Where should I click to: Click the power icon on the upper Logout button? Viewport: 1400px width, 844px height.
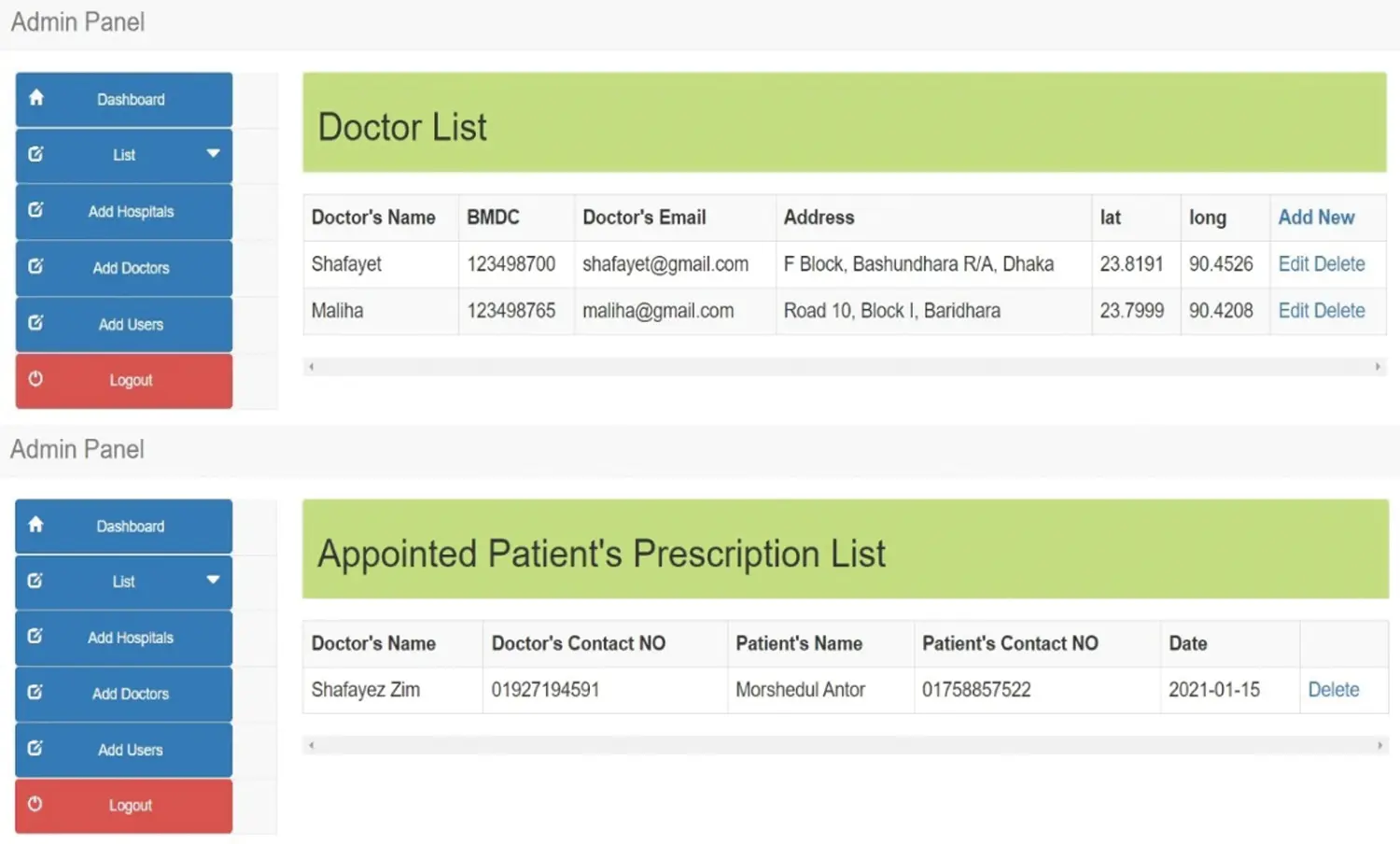pos(35,378)
